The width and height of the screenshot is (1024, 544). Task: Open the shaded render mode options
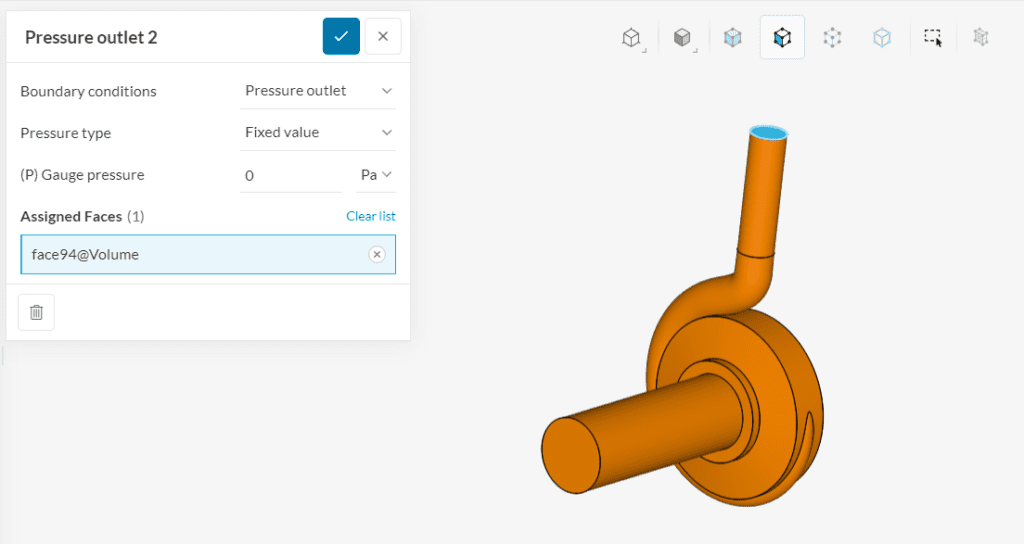tap(682, 38)
